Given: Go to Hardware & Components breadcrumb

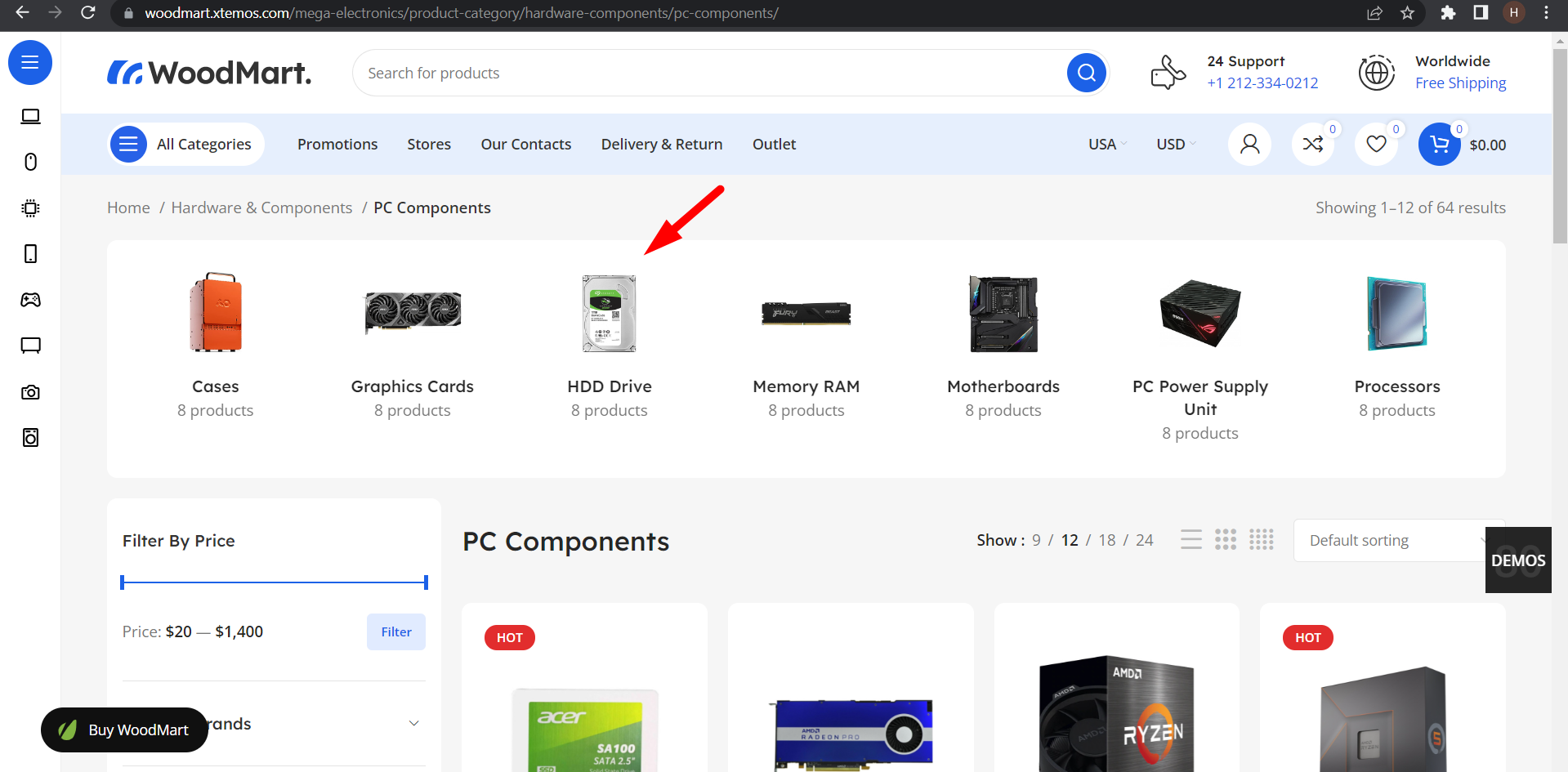Looking at the screenshot, I should pyautogui.click(x=261, y=208).
